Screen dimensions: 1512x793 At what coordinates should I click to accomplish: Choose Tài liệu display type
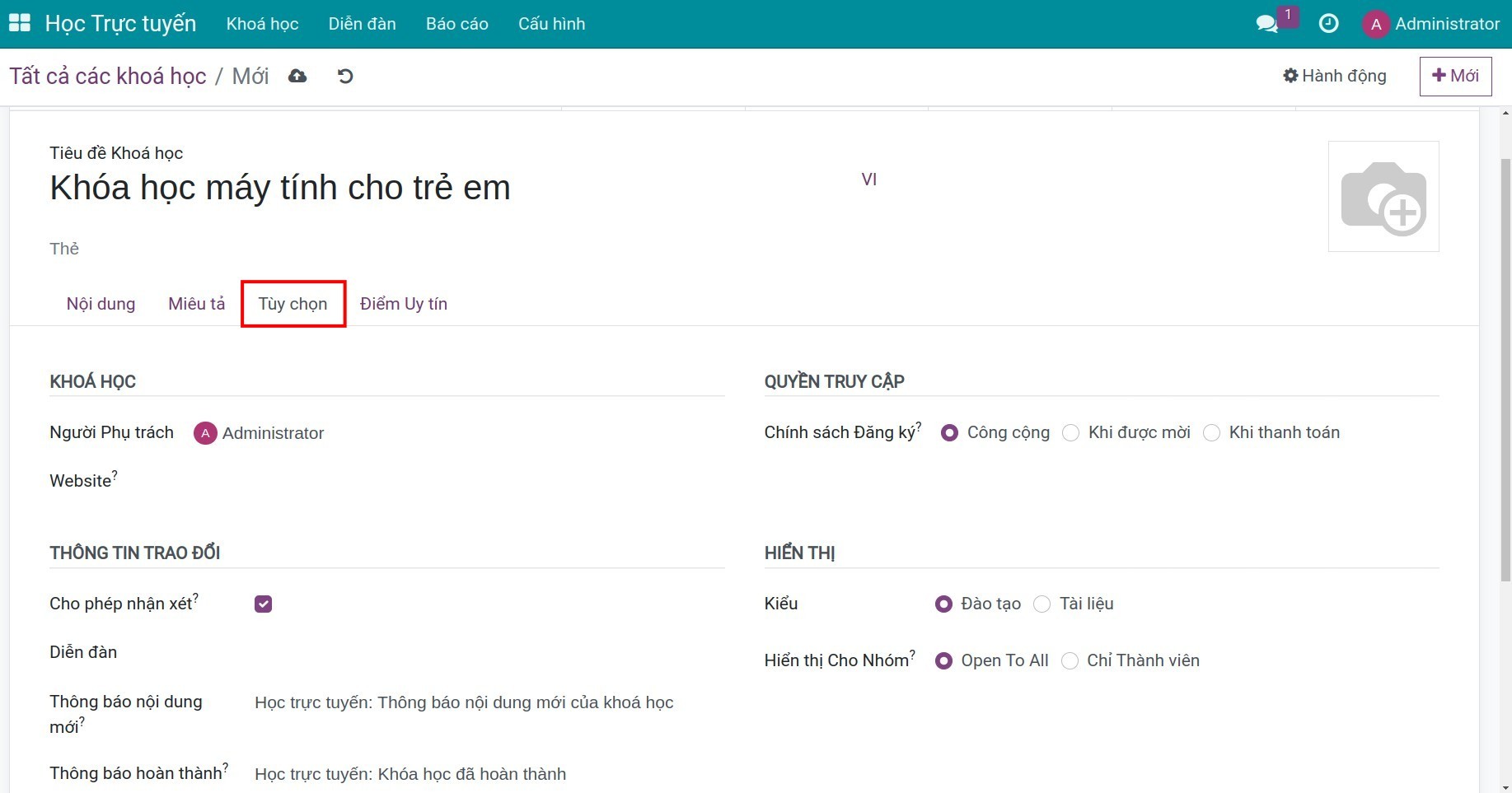coord(1042,604)
